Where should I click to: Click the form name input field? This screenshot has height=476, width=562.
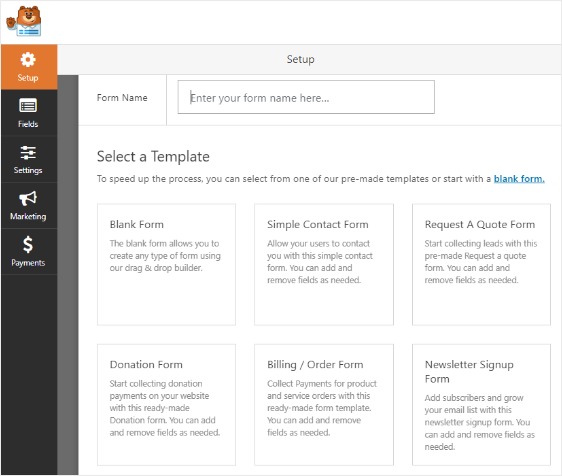pos(306,97)
